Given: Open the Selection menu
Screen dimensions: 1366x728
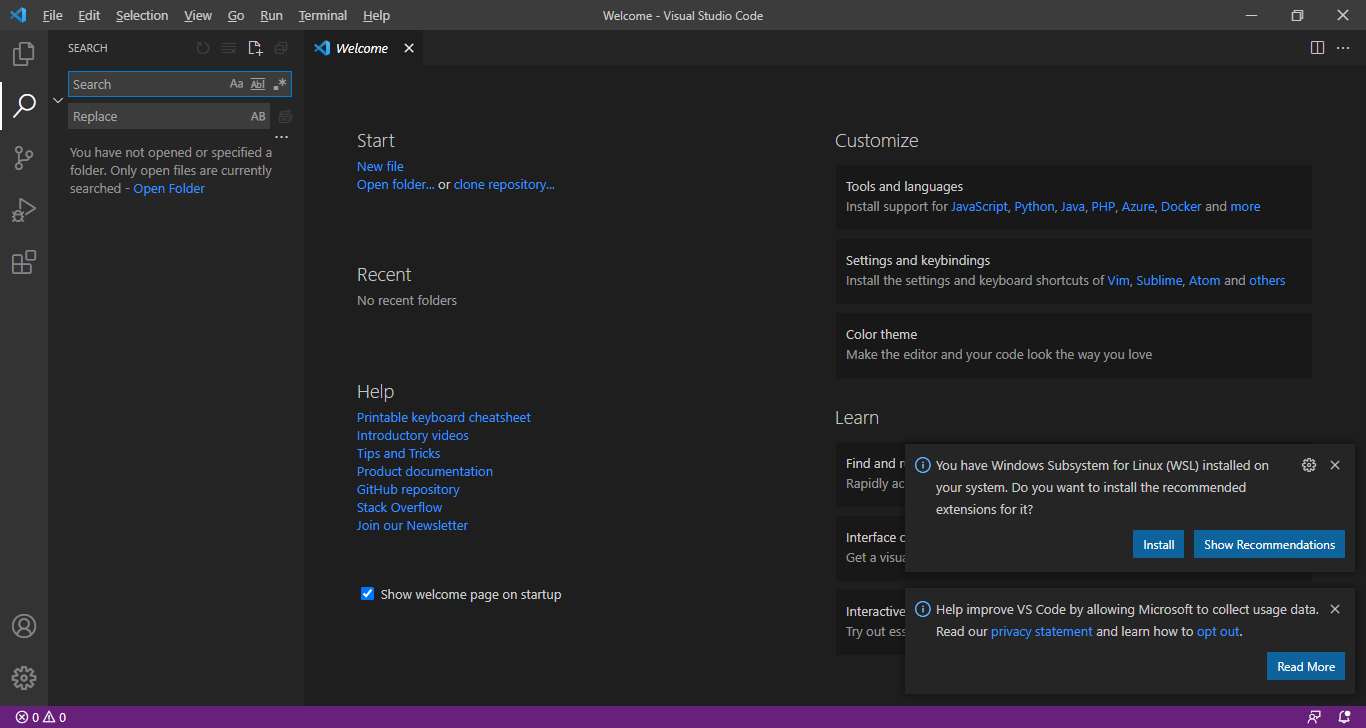Looking at the screenshot, I should pos(142,15).
